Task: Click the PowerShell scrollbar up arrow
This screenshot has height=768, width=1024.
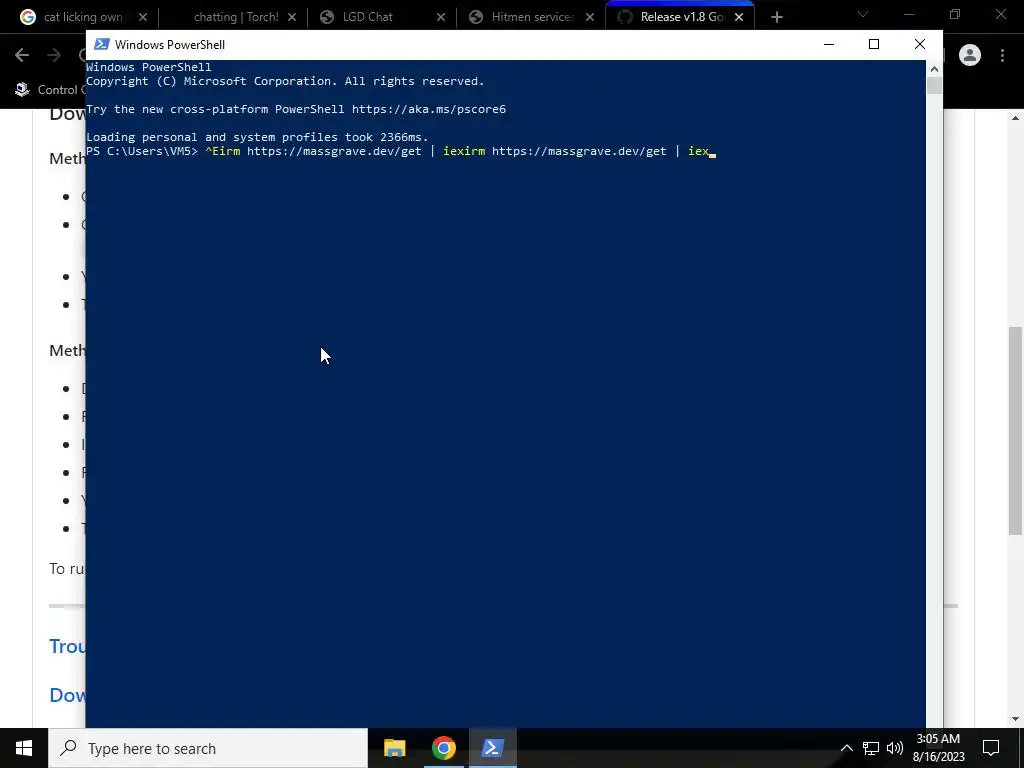Action: point(934,69)
